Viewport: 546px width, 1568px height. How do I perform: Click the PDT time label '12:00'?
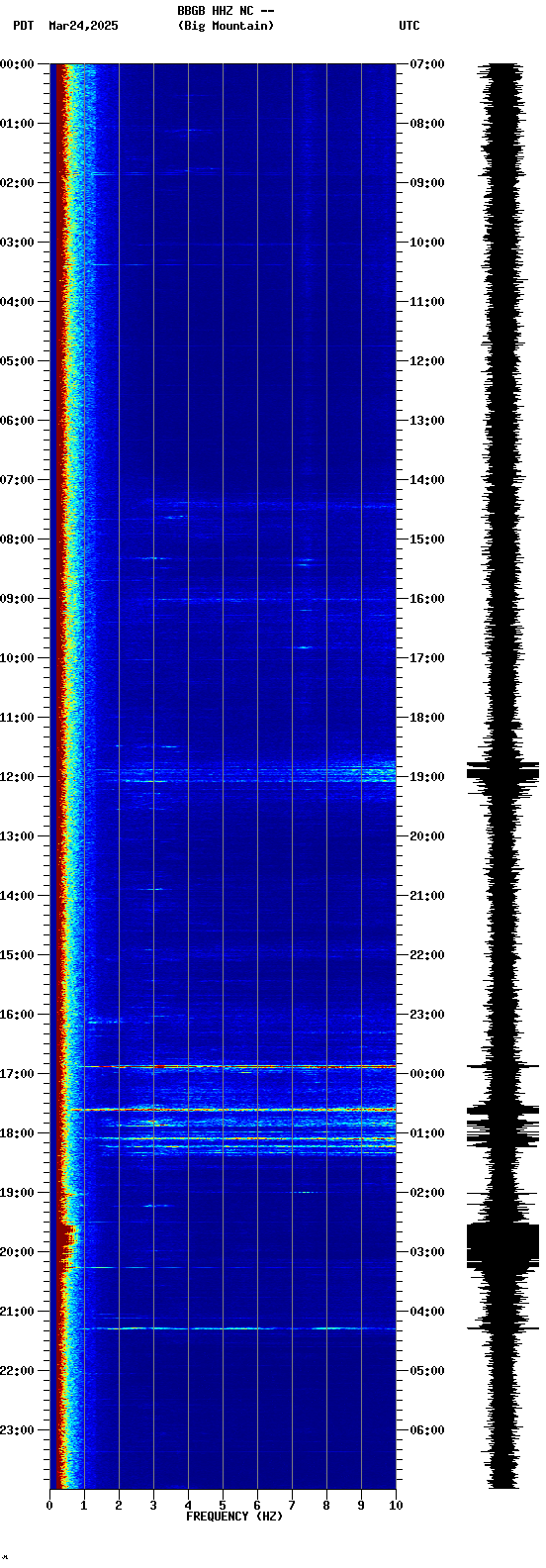(17, 777)
